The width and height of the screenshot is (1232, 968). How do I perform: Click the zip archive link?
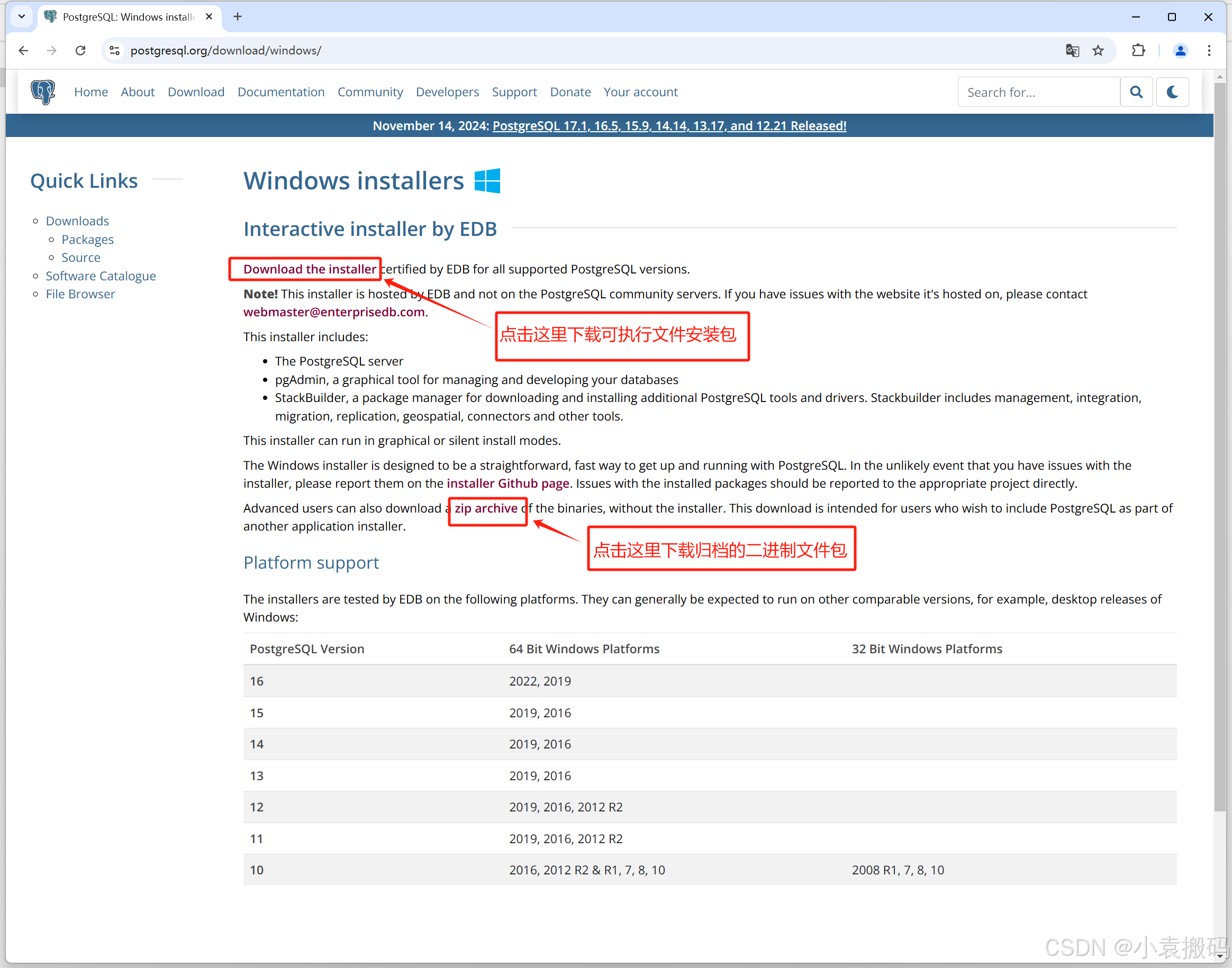(486, 508)
